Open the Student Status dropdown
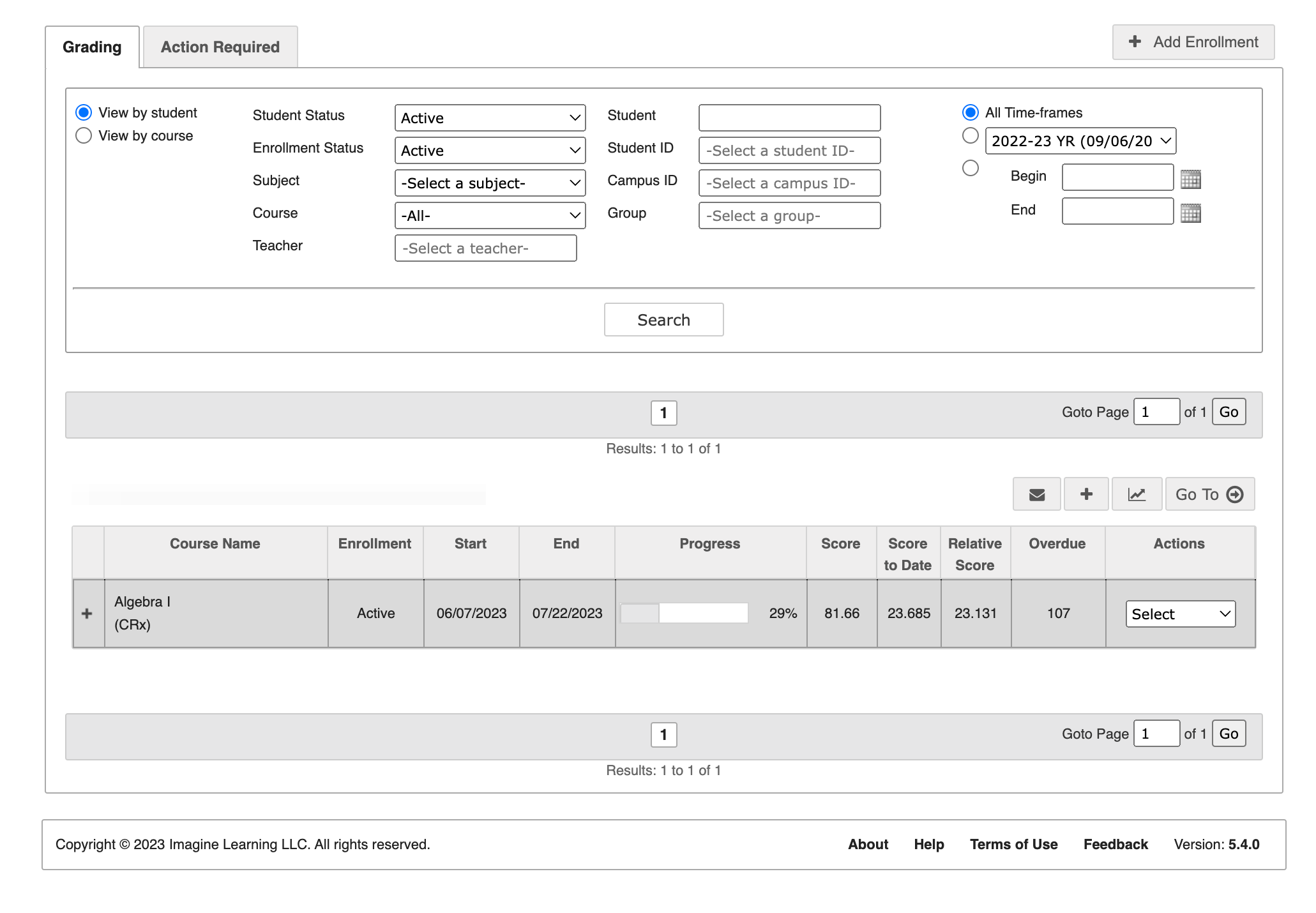 click(x=490, y=118)
